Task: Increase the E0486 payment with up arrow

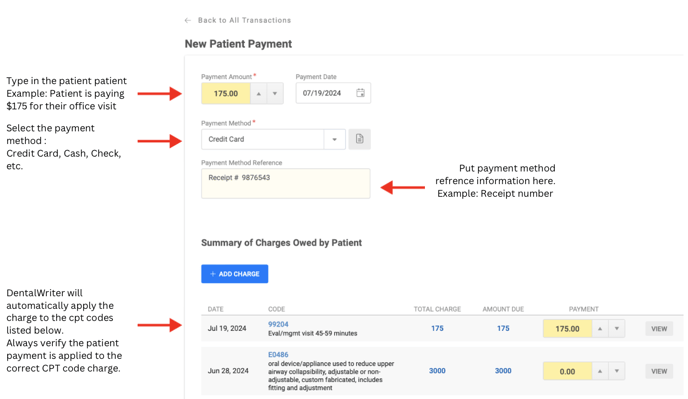Action: point(600,371)
